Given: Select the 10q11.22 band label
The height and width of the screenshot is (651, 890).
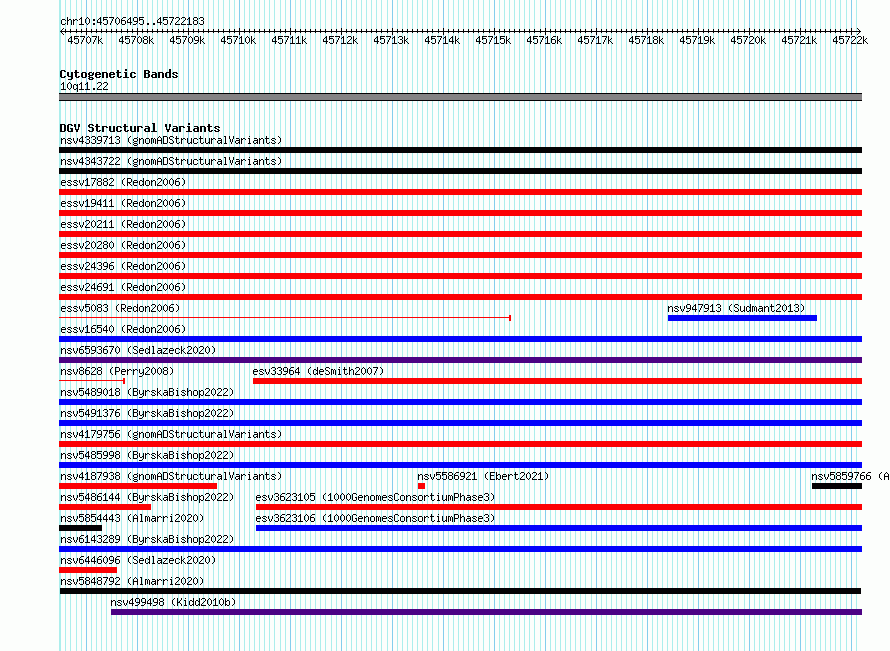Looking at the screenshot, I should (x=84, y=86).
